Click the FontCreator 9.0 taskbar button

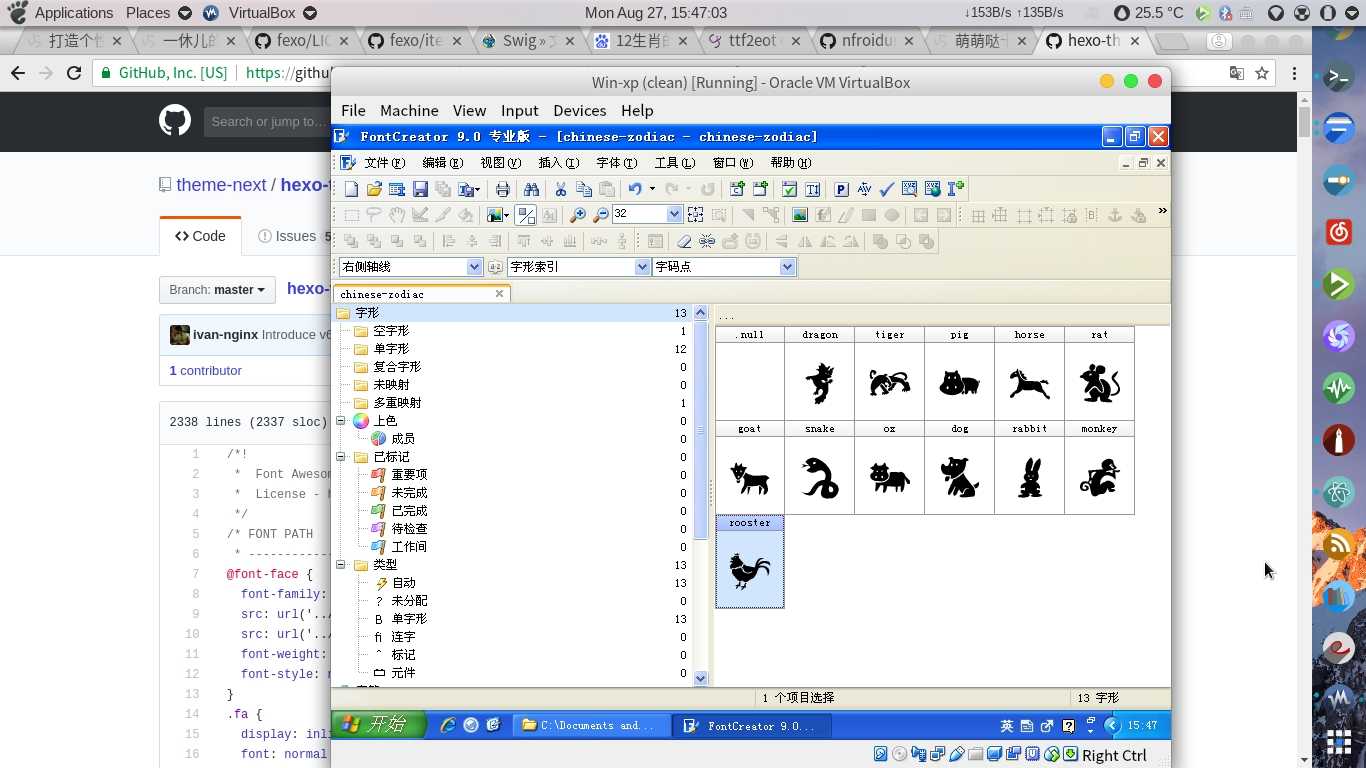(750, 726)
